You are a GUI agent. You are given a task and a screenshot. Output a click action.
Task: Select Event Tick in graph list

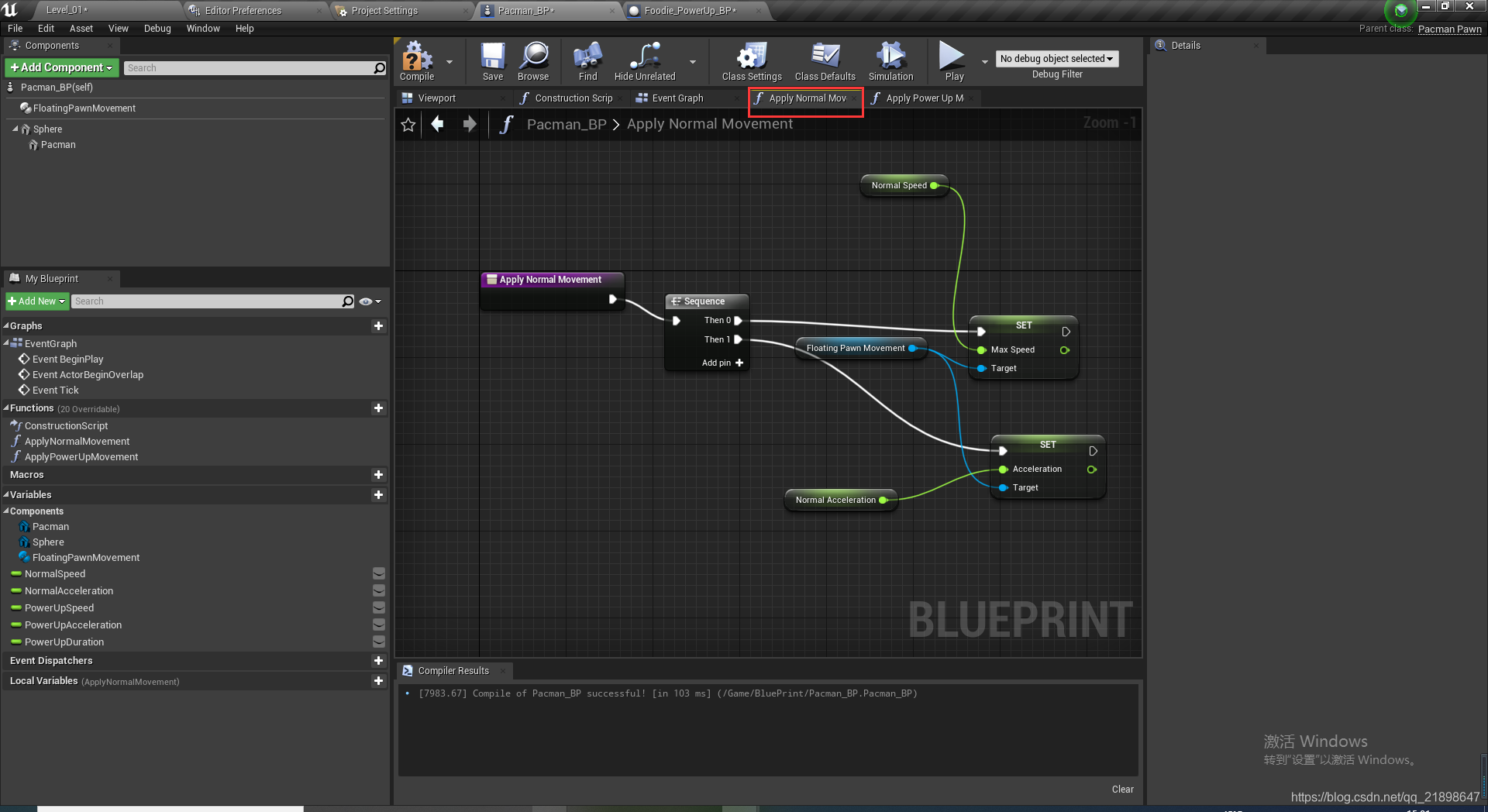pyautogui.click(x=56, y=391)
